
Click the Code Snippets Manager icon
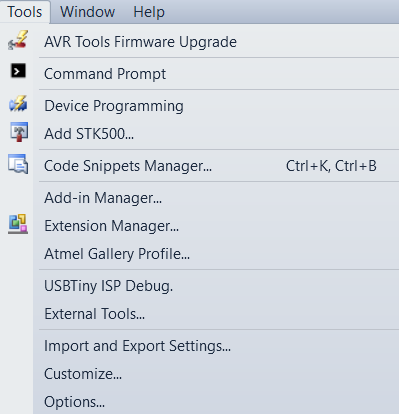pos(18,164)
